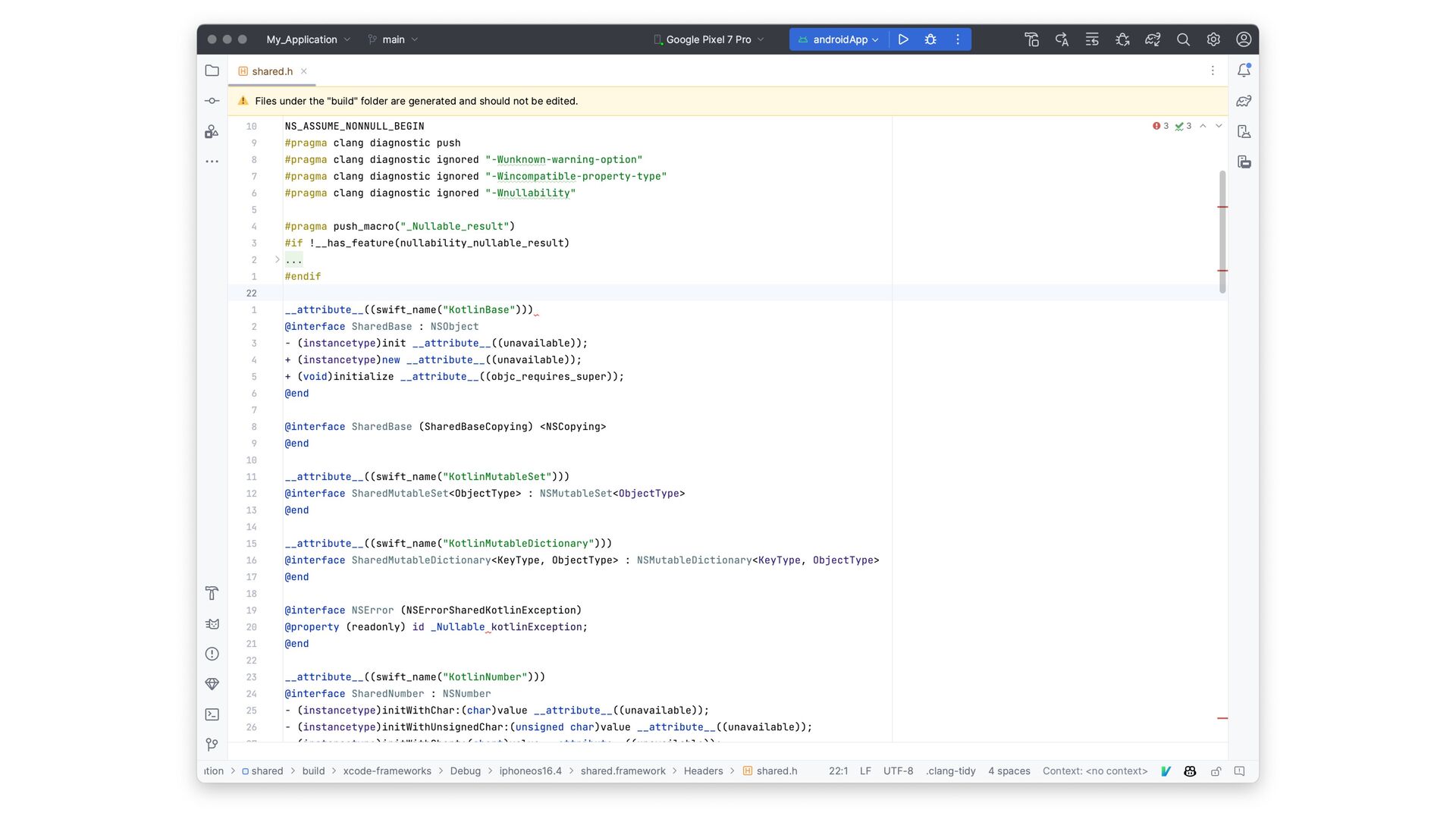Select the shared.h editor tab
Viewport: 1456px width, 819px height.
tap(272, 71)
